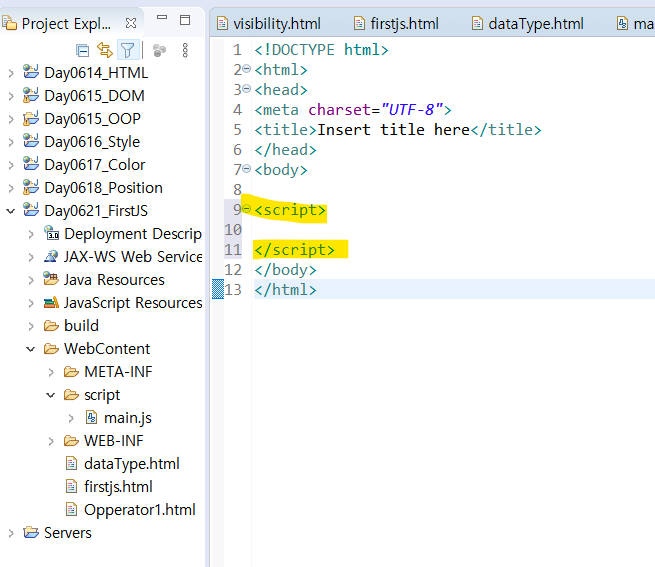
Task: Switch to the firstjs.html editor tab
Action: 396,24
